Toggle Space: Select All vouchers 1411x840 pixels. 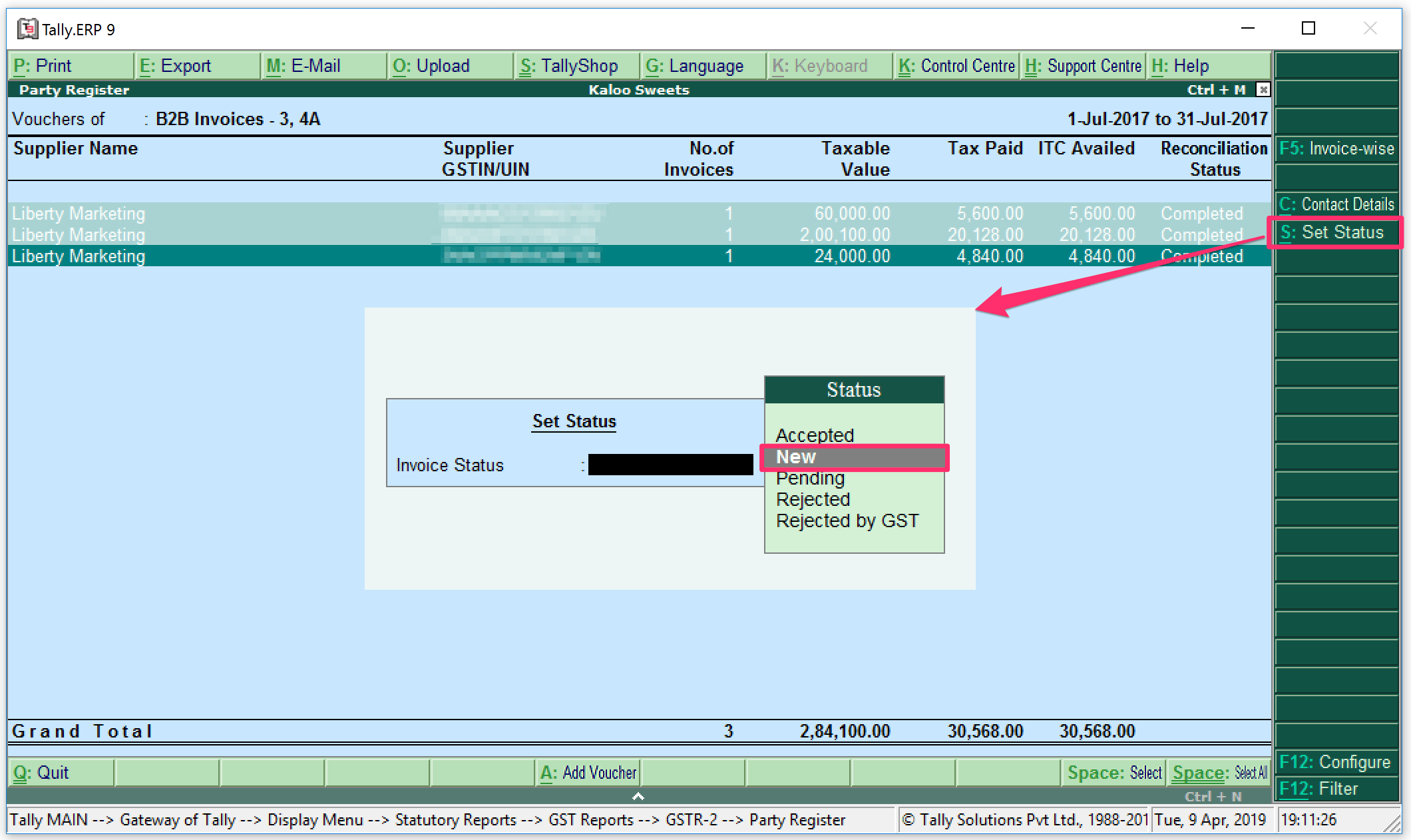pos(1219,773)
